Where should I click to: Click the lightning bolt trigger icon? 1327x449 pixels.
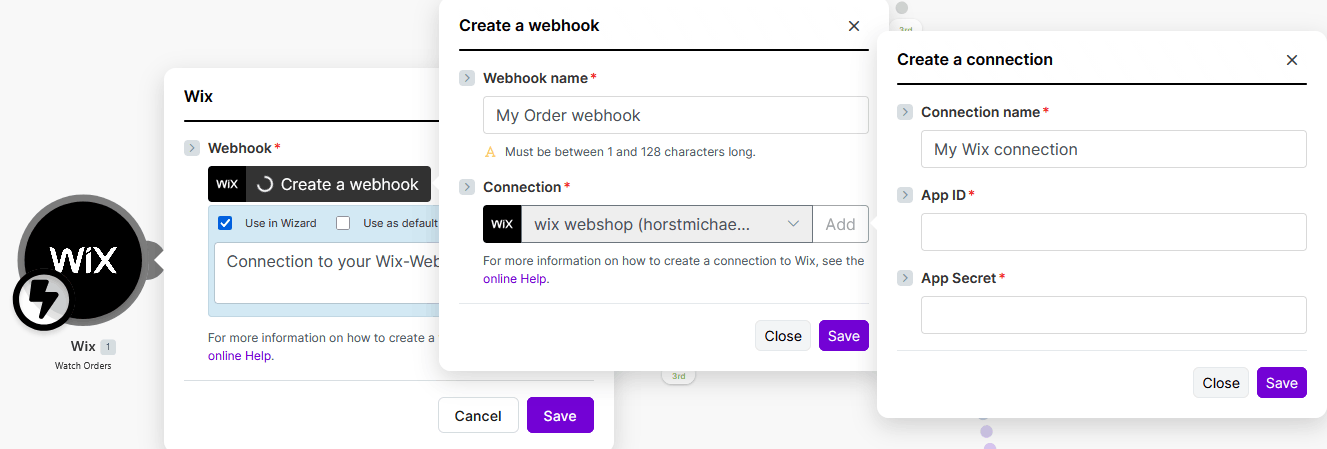click(42, 300)
